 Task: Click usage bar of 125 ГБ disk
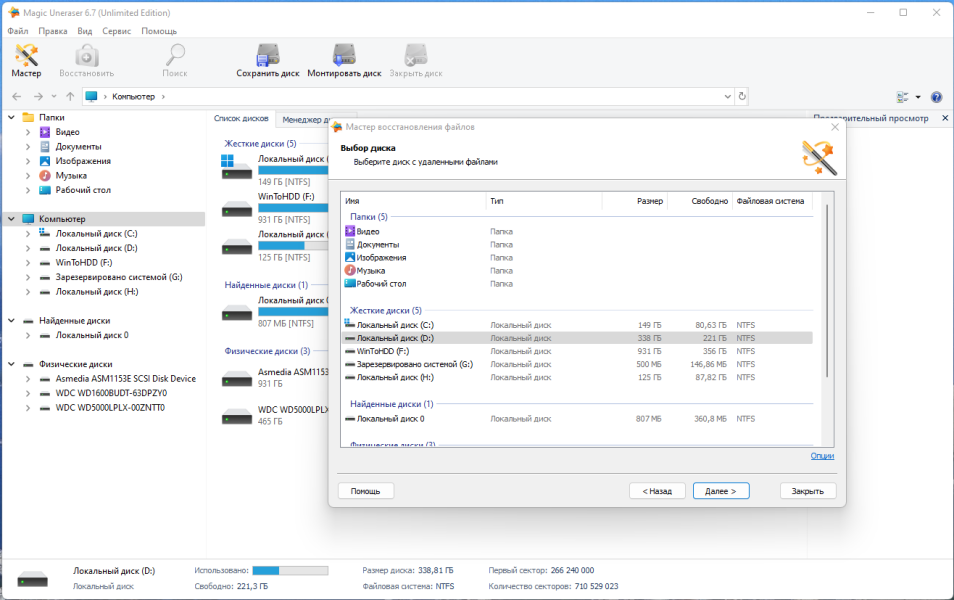coord(293,245)
